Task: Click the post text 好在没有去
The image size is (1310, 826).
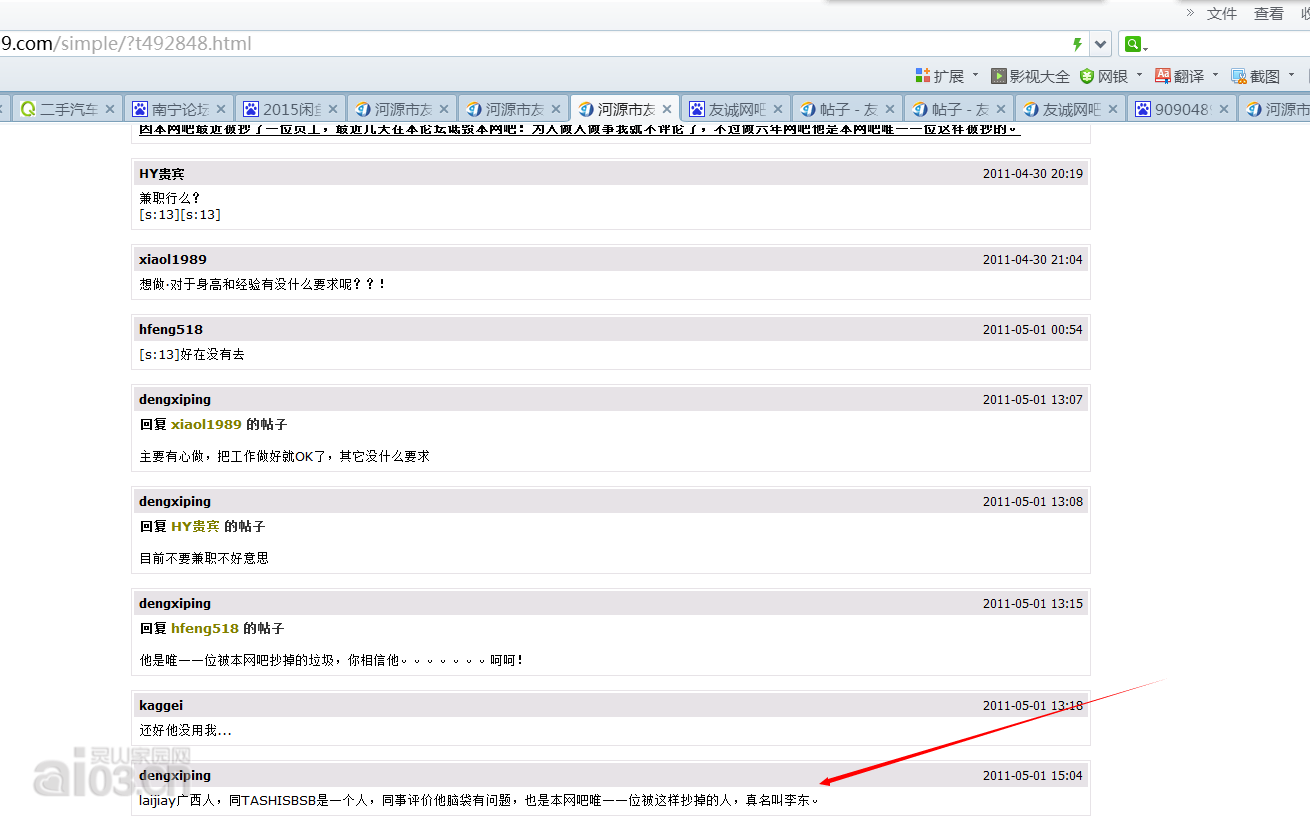Action: coord(213,354)
